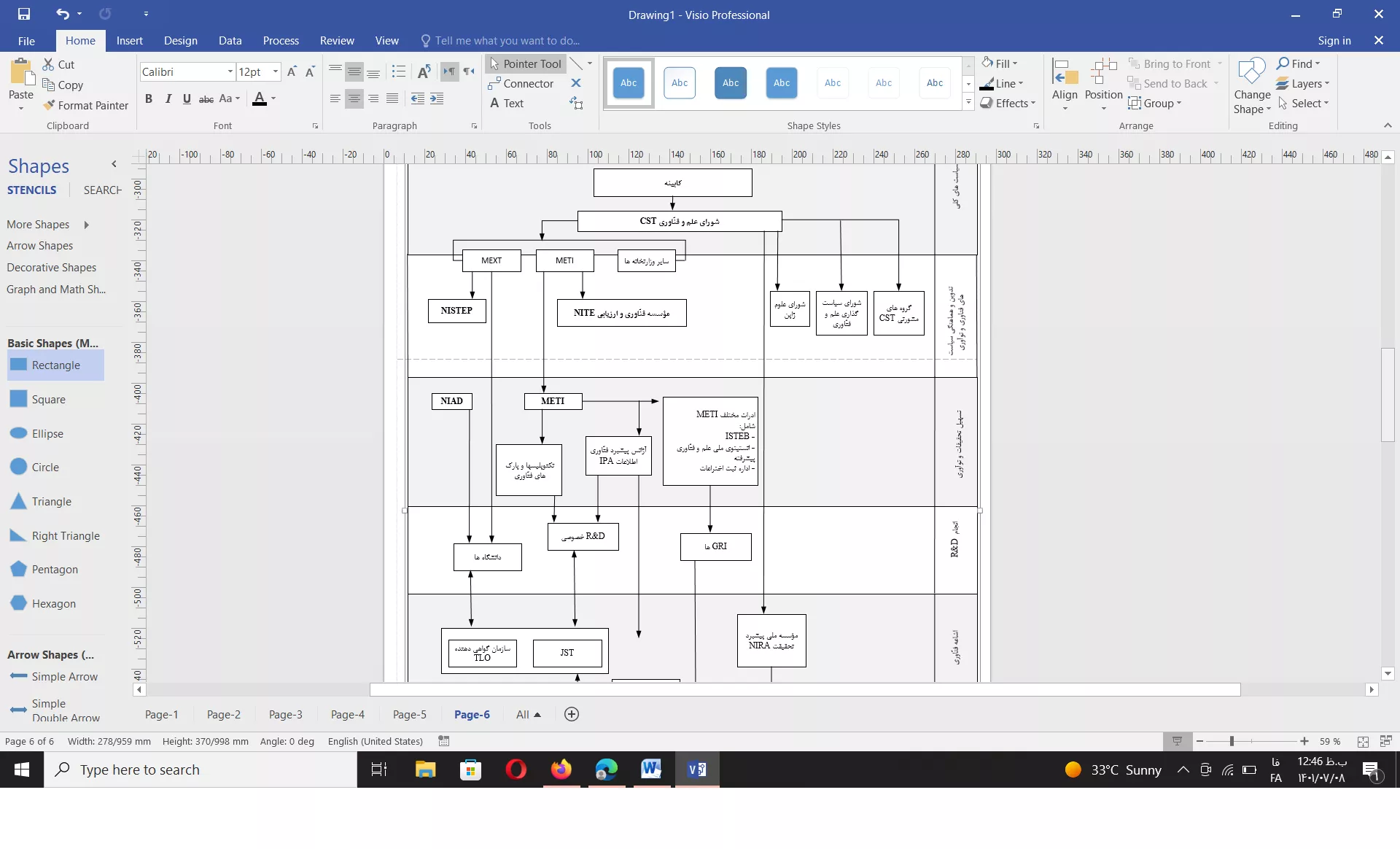This screenshot has width=1400, height=849.
Task: Open the Fill dropdown
Action: tap(1000, 63)
